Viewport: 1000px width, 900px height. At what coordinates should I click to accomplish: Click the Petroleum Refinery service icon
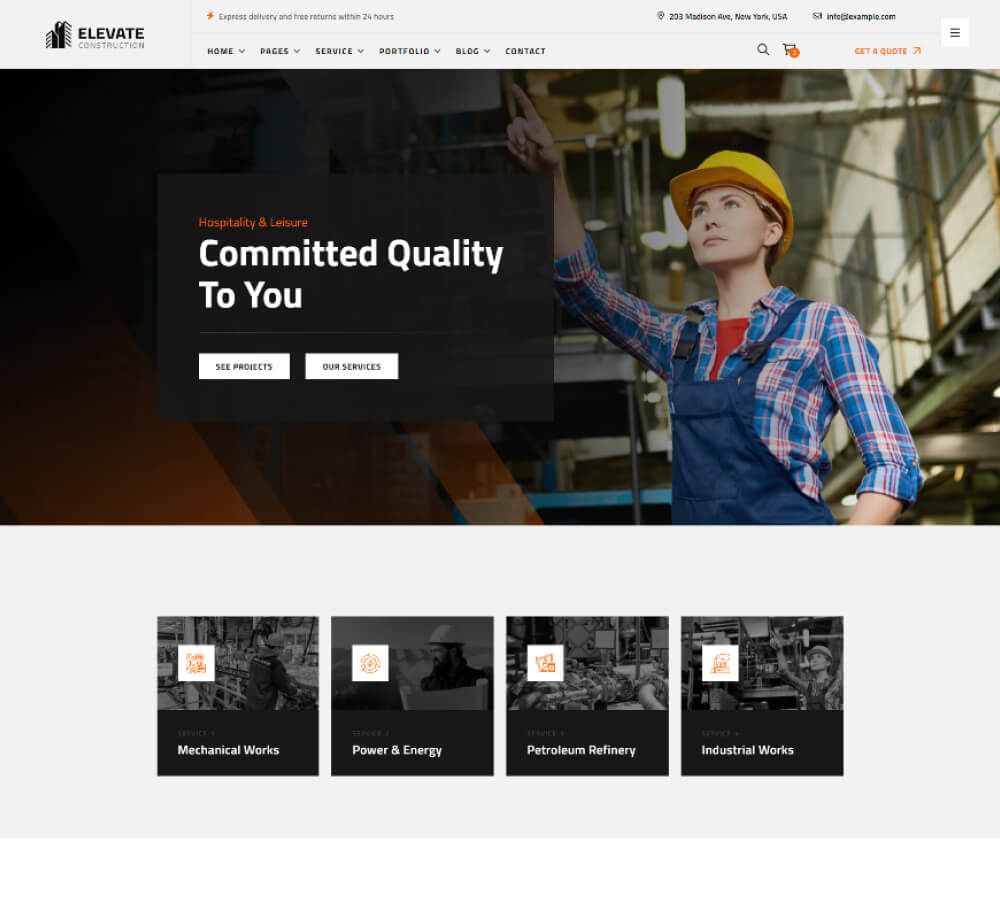click(x=546, y=662)
